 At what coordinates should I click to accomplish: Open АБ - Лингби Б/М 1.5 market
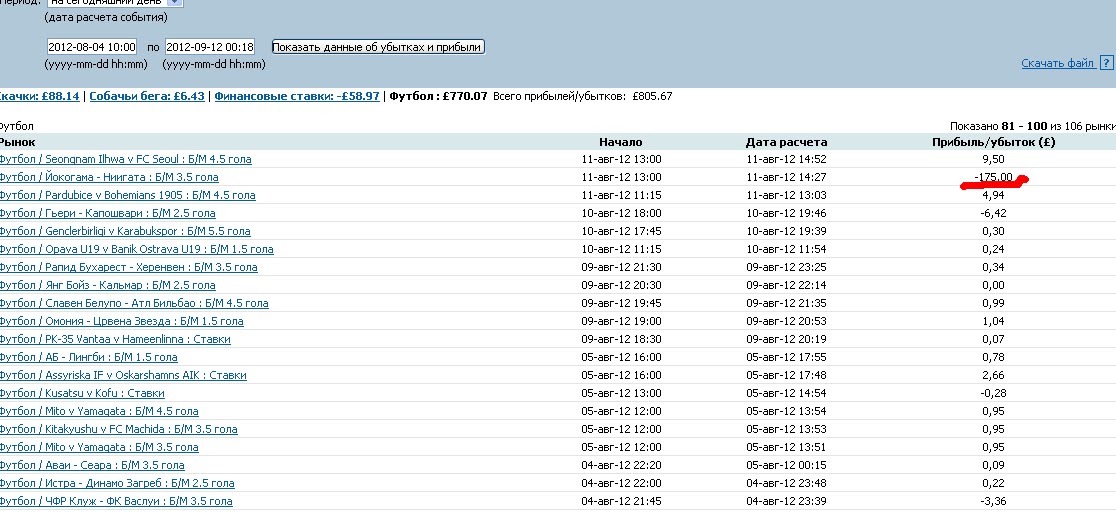click(x=89, y=357)
